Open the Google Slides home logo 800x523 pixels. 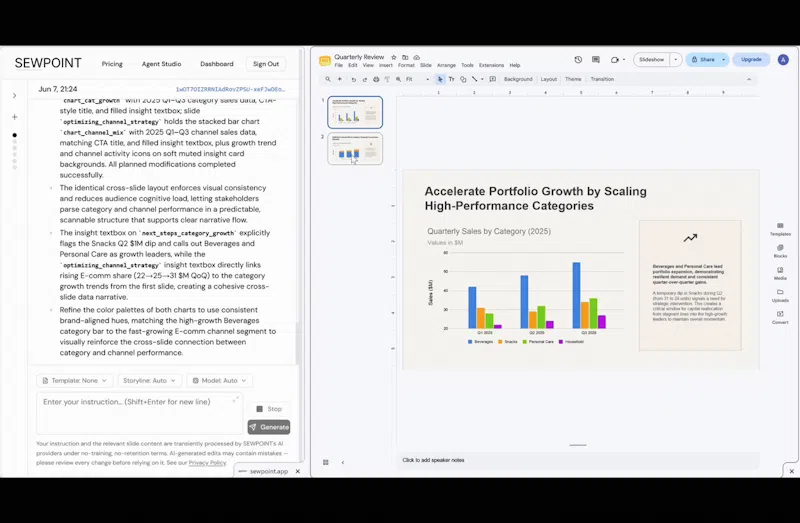(x=325, y=61)
